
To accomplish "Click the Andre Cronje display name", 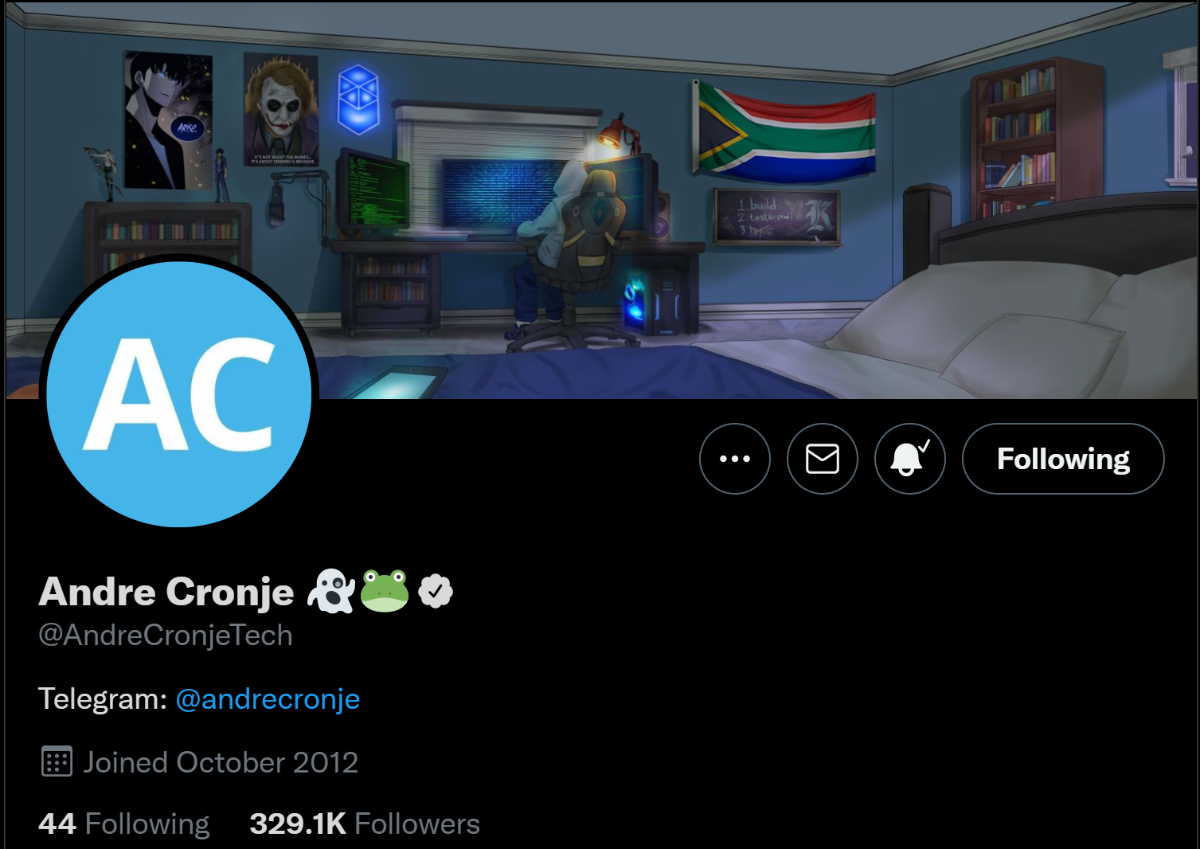I will click(x=166, y=592).
